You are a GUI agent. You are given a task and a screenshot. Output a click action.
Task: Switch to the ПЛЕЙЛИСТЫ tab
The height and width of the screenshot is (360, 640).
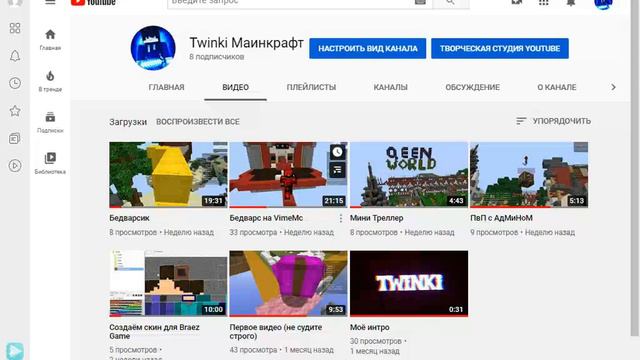click(x=311, y=87)
